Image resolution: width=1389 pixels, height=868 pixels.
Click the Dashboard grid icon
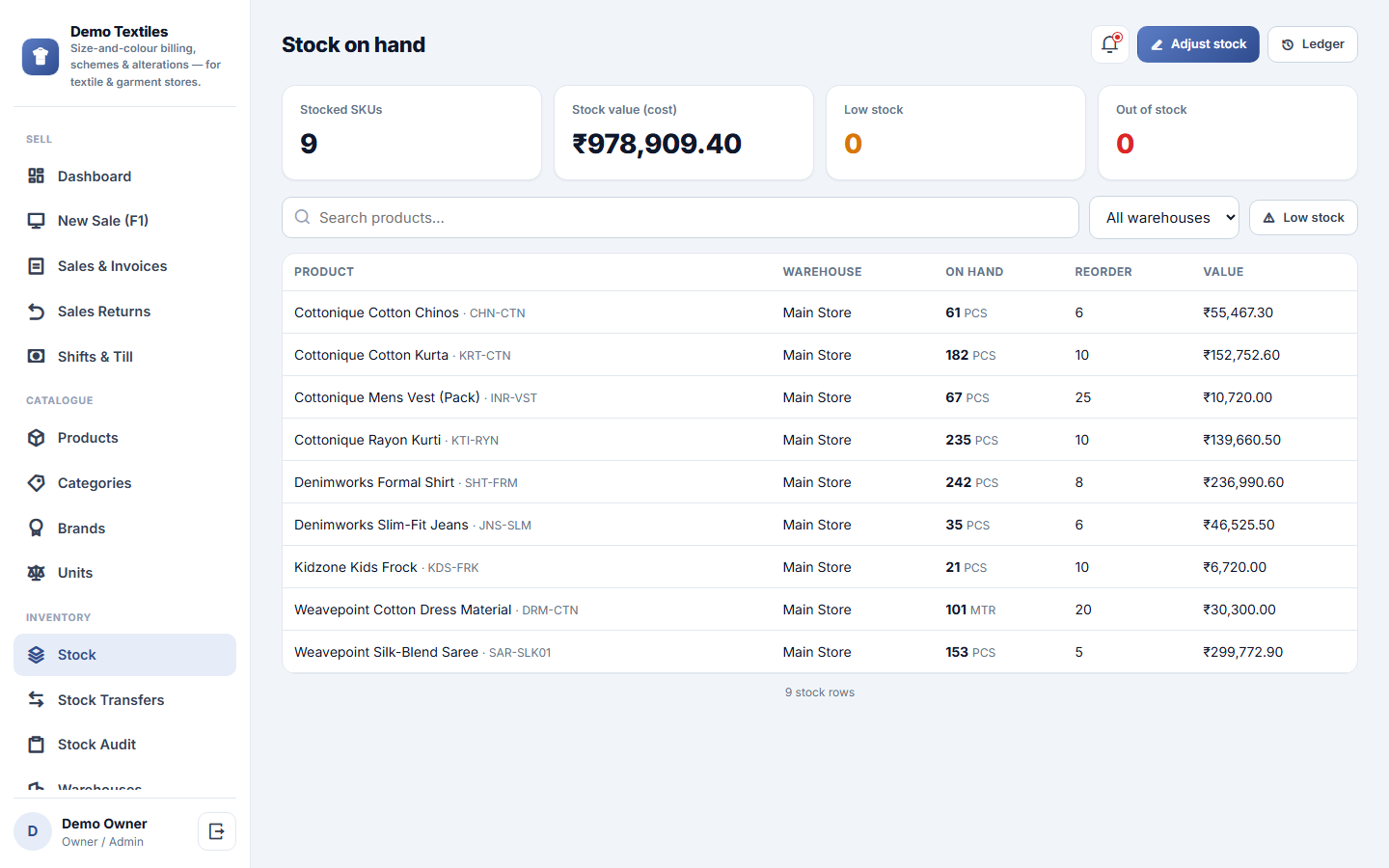point(37,176)
